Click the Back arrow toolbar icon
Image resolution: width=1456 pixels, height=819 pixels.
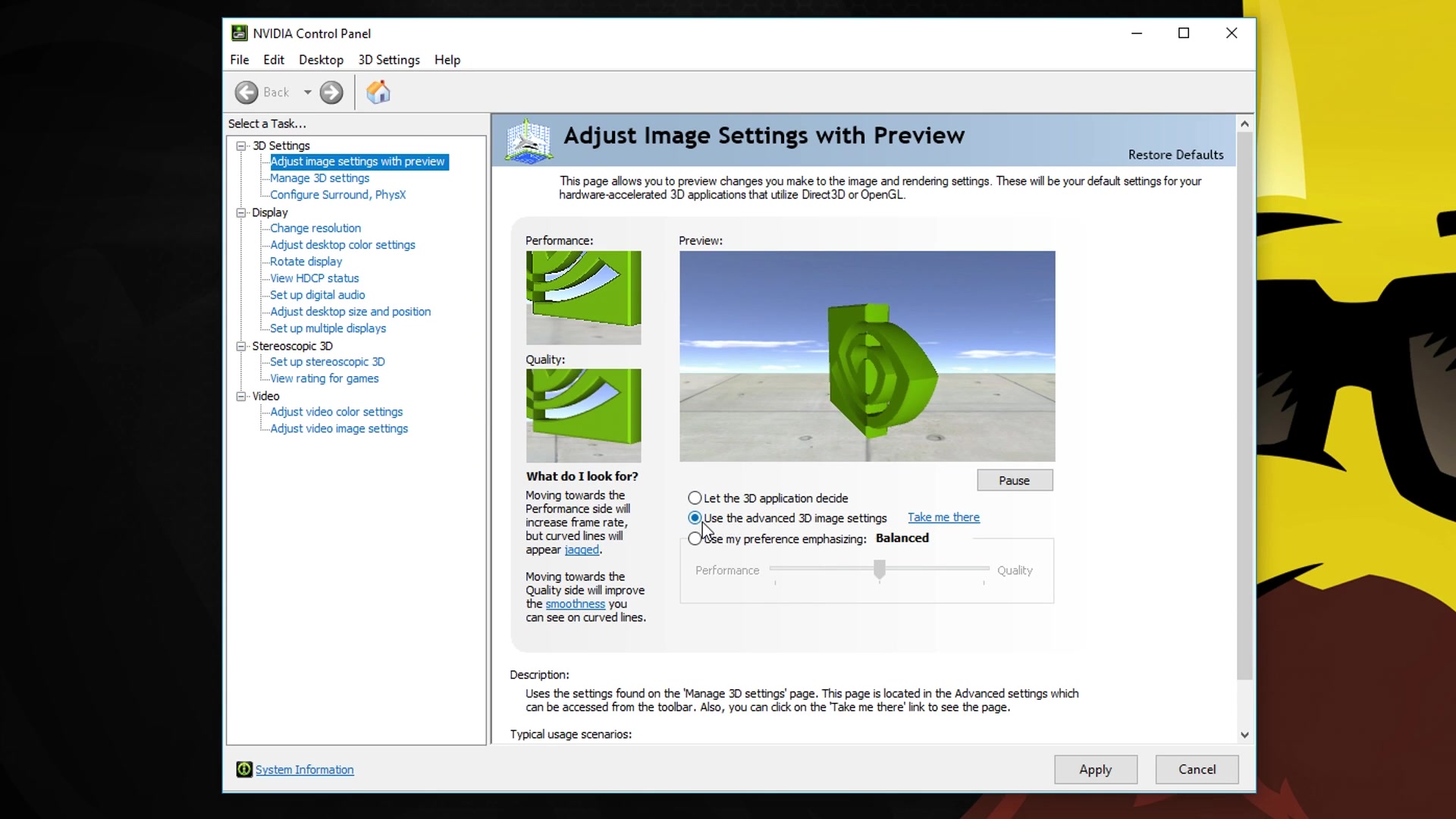coord(246,93)
